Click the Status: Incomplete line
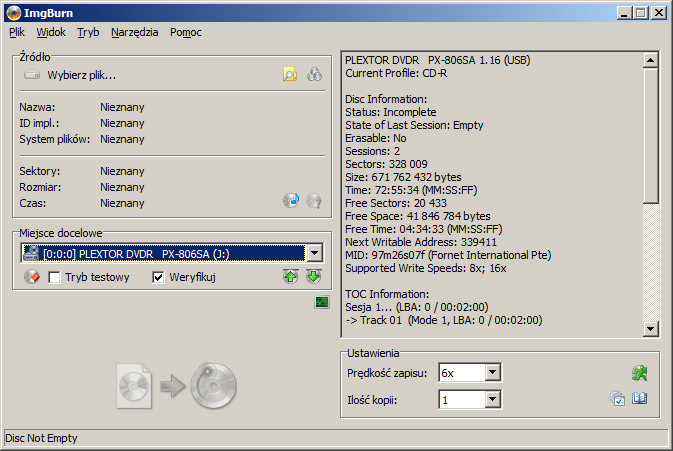 pos(391,112)
